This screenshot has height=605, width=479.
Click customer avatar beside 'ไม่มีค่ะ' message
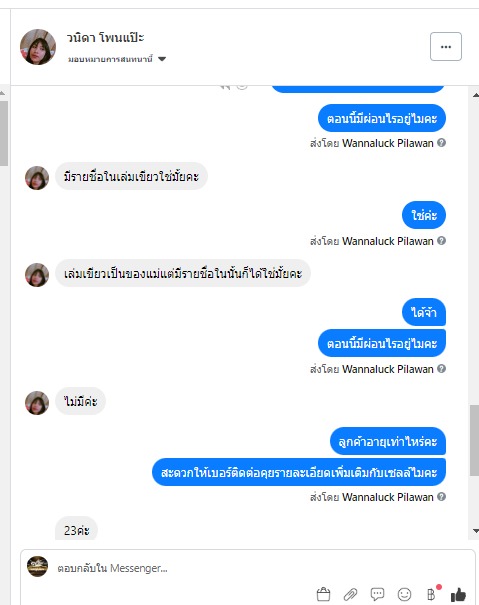[37, 403]
